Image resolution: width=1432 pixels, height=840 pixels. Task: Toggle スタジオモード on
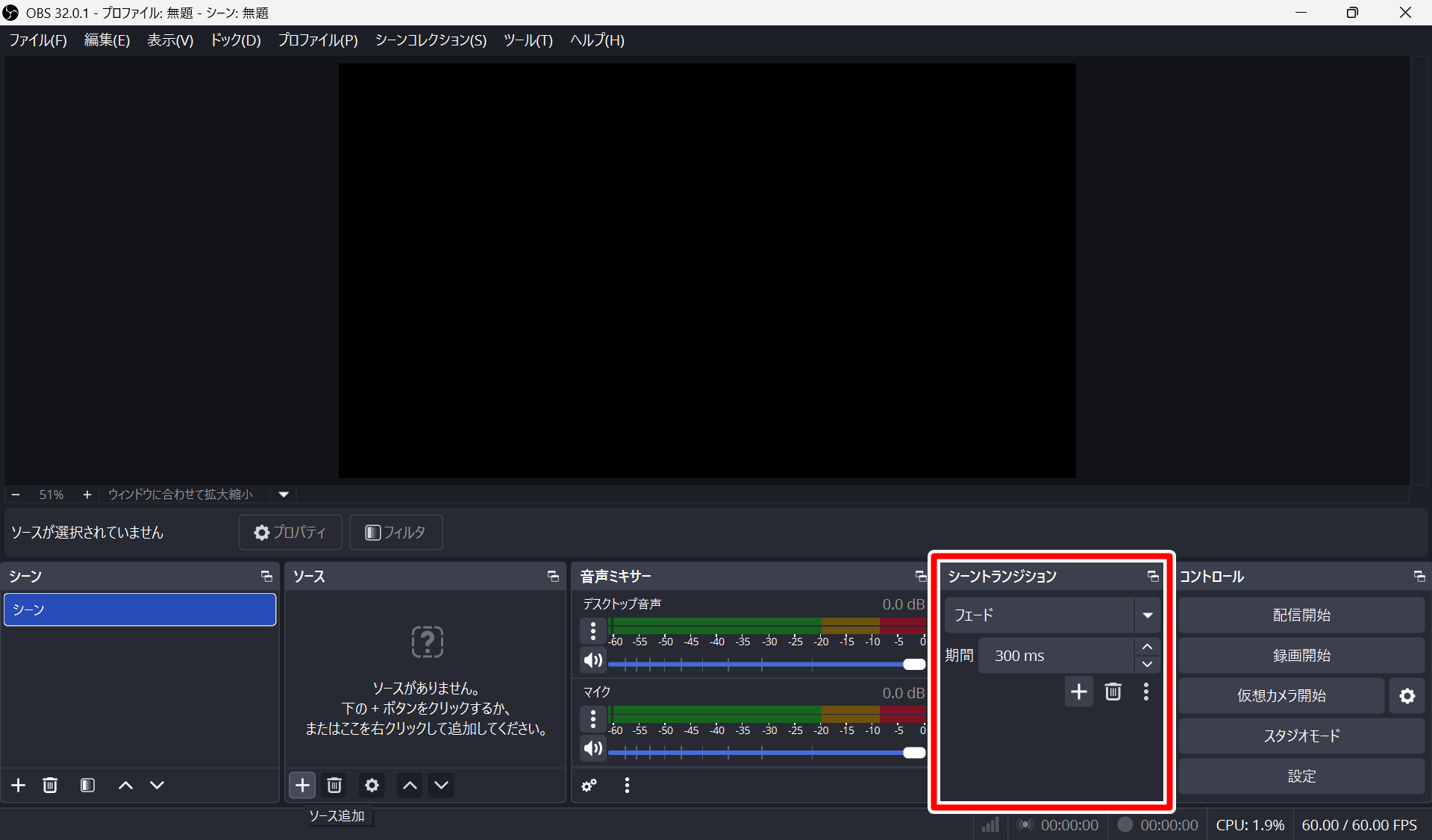1301,736
